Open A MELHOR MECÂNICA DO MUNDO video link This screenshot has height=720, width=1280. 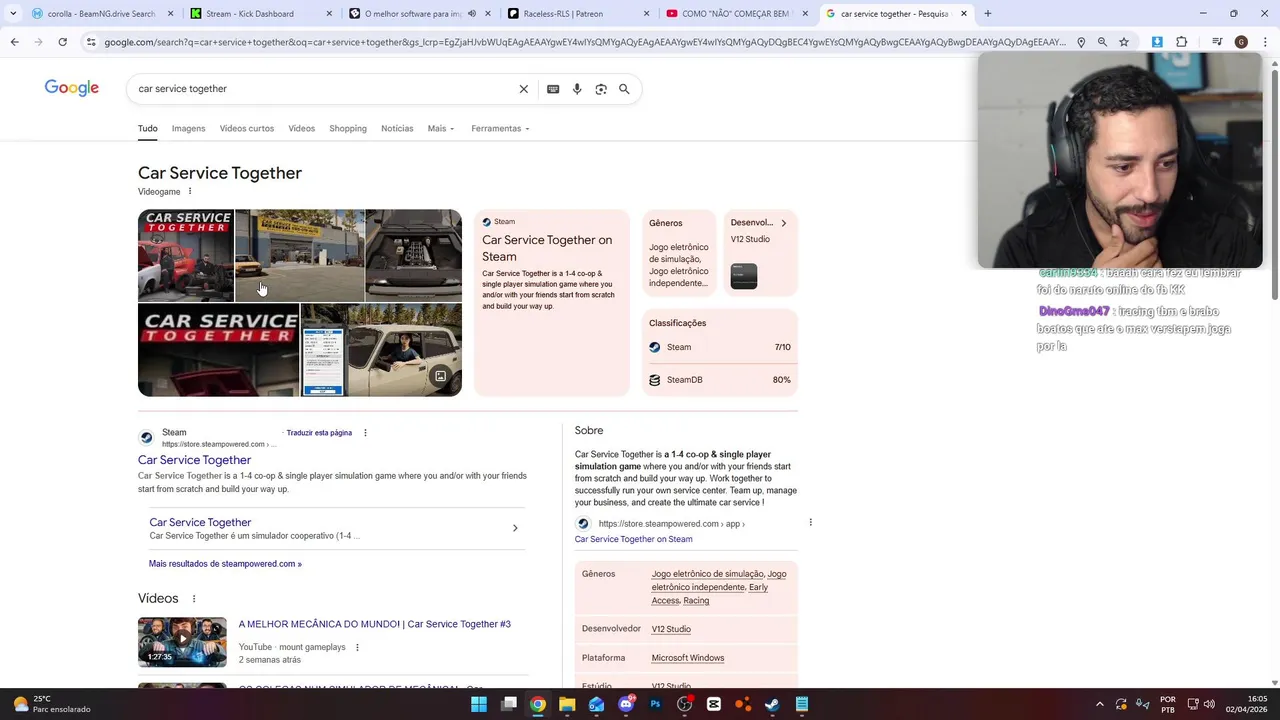click(374, 624)
